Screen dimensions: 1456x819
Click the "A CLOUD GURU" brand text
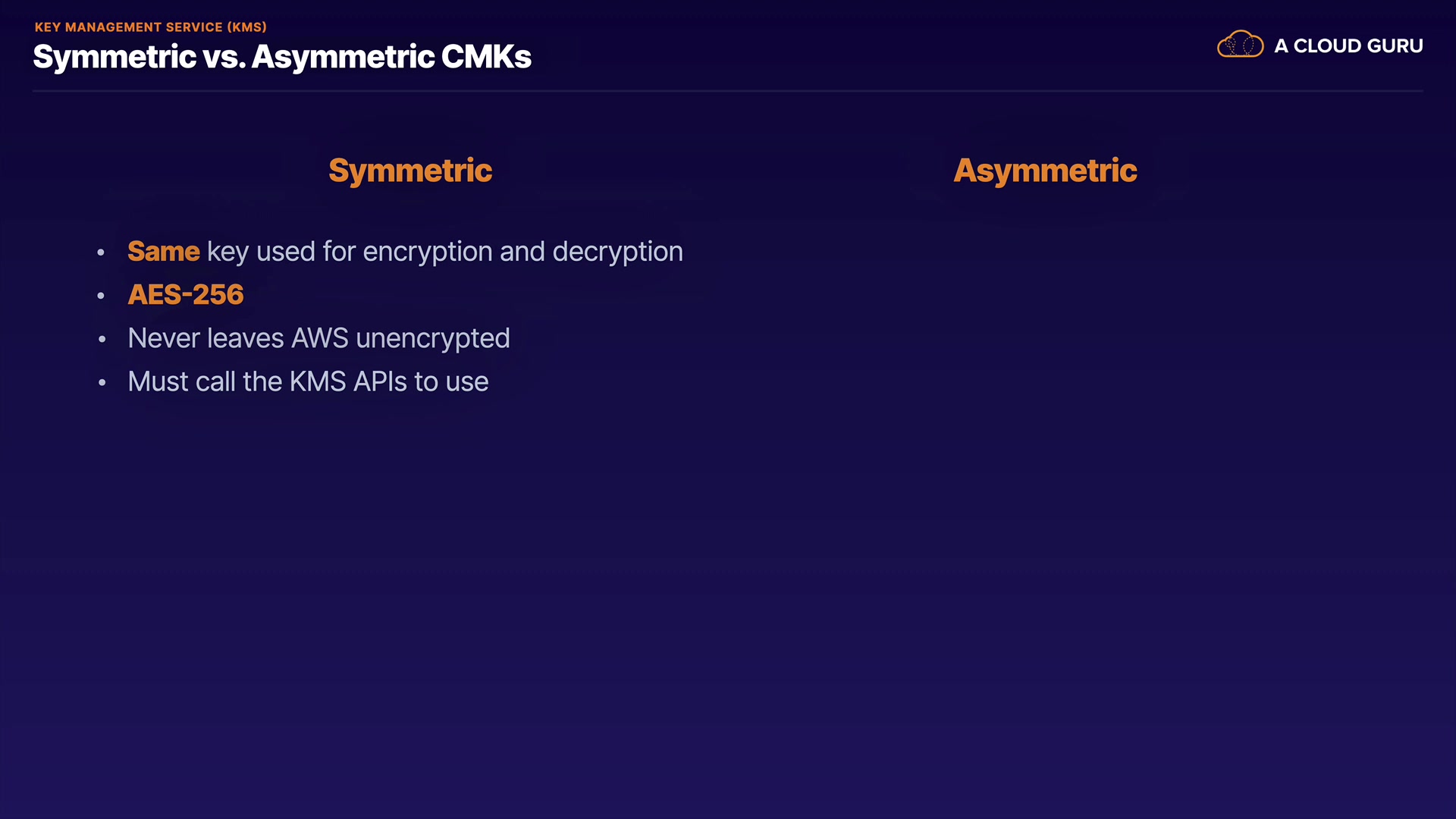[x=1348, y=46]
